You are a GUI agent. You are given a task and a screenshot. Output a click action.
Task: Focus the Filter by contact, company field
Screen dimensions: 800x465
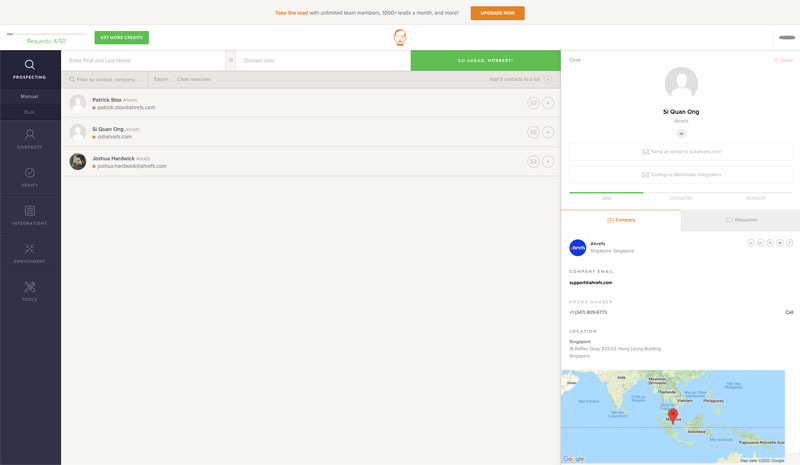(x=105, y=79)
